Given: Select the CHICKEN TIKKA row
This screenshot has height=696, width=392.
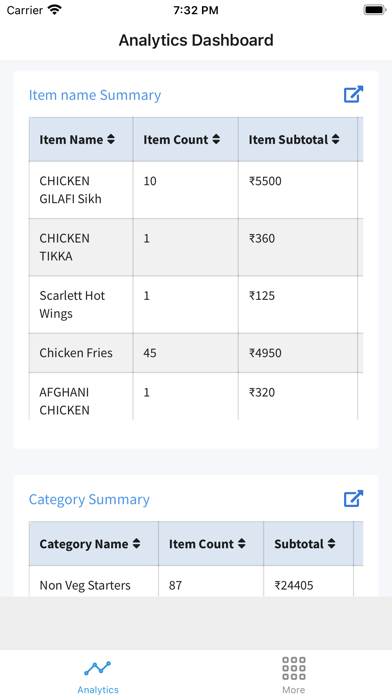Looking at the screenshot, I should click(196, 247).
